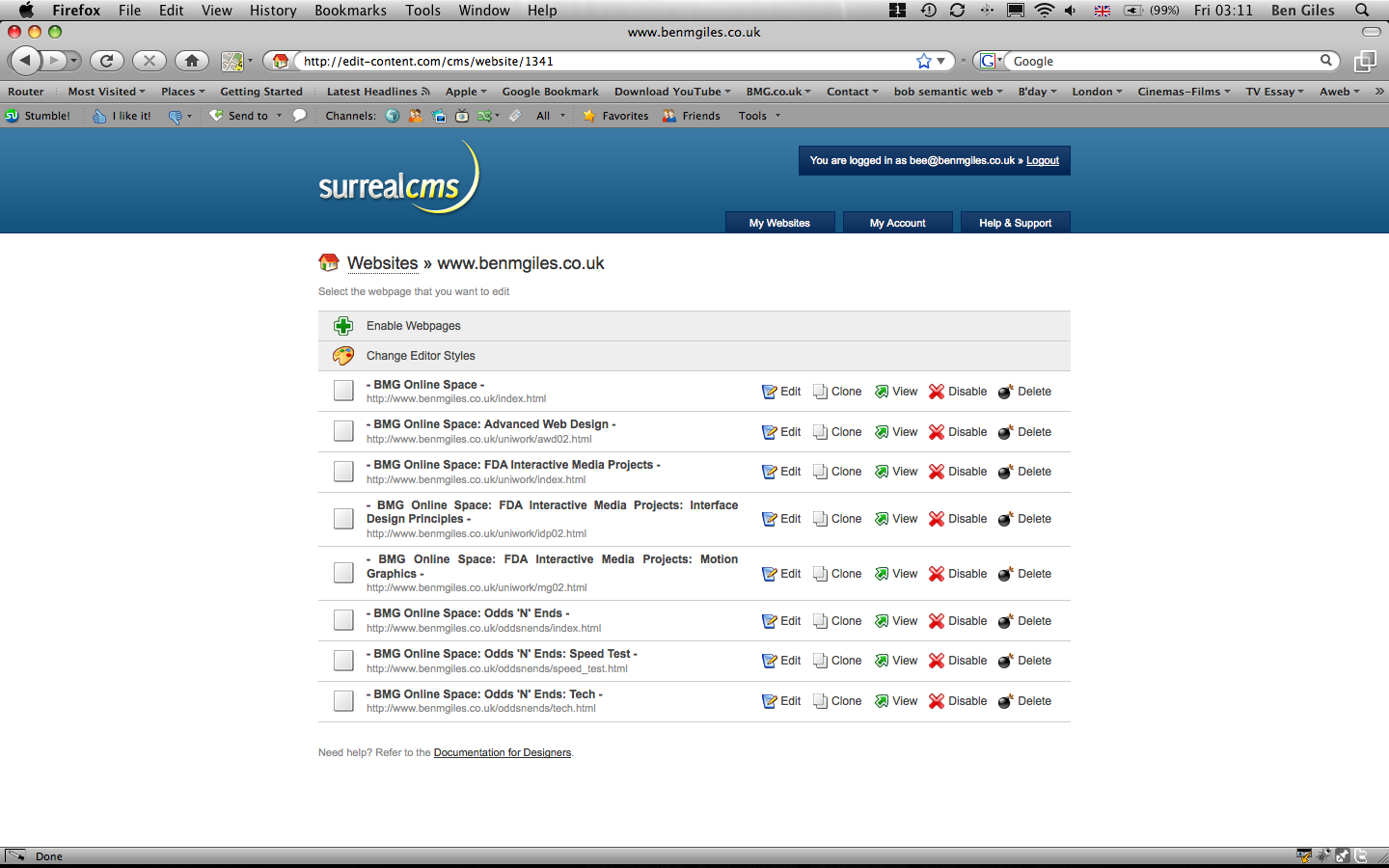The height and width of the screenshot is (868, 1389).
Task: Click Clone icon for Speed Test page
Action: pyautogui.click(x=820, y=661)
